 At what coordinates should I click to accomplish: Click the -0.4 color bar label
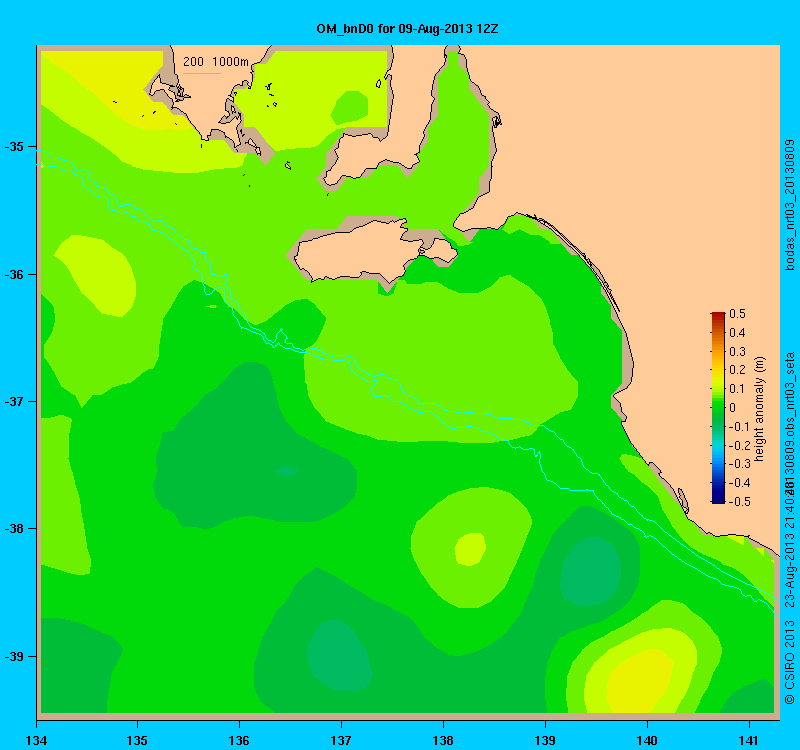point(738,483)
